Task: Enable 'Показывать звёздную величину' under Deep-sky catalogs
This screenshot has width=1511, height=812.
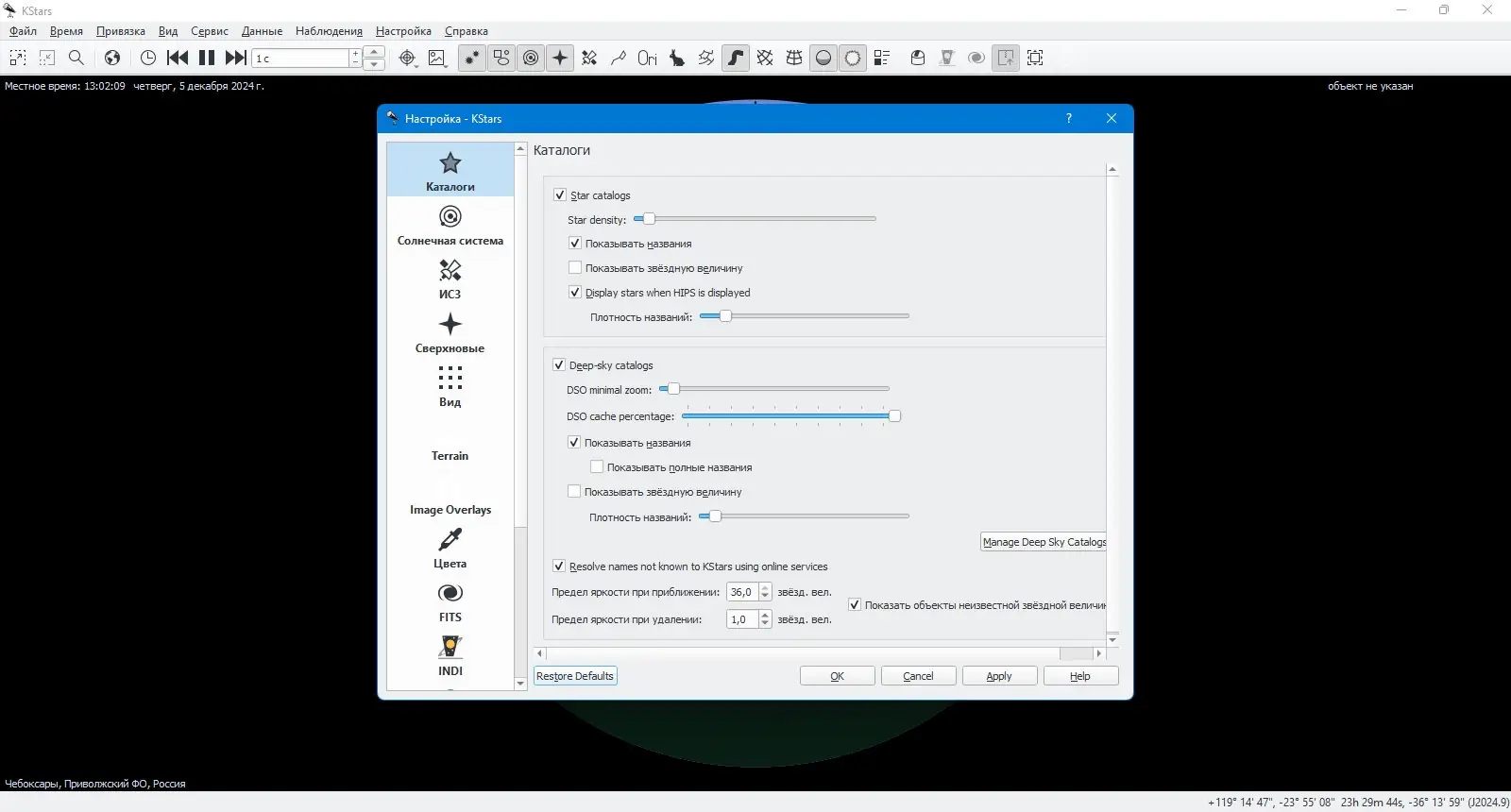Action: pos(574,492)
